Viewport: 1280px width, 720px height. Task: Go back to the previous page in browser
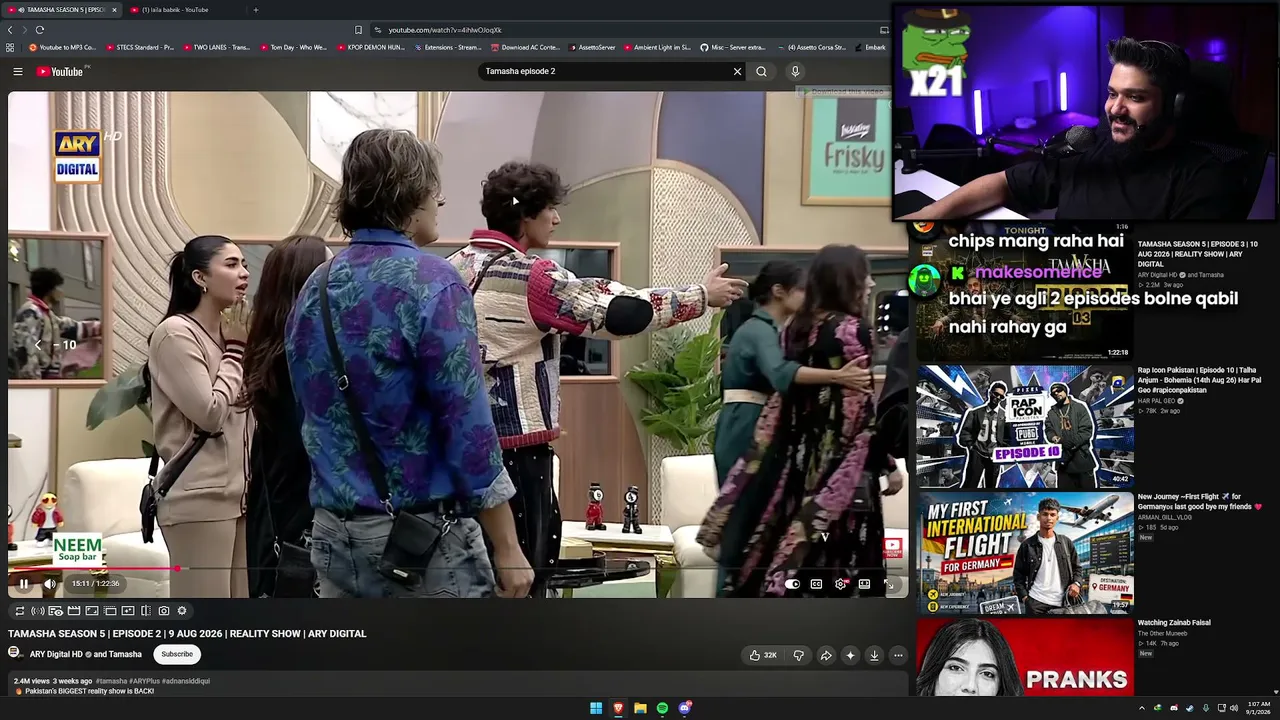tap(10, 30)
